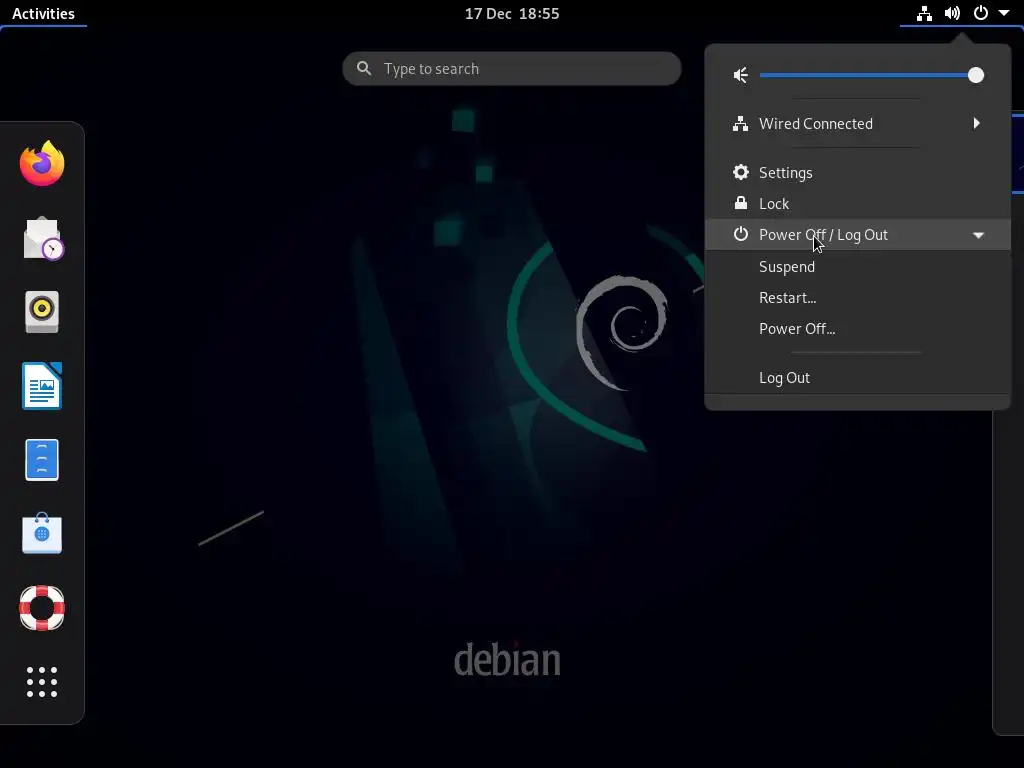Open the Files manager icon

42,460
